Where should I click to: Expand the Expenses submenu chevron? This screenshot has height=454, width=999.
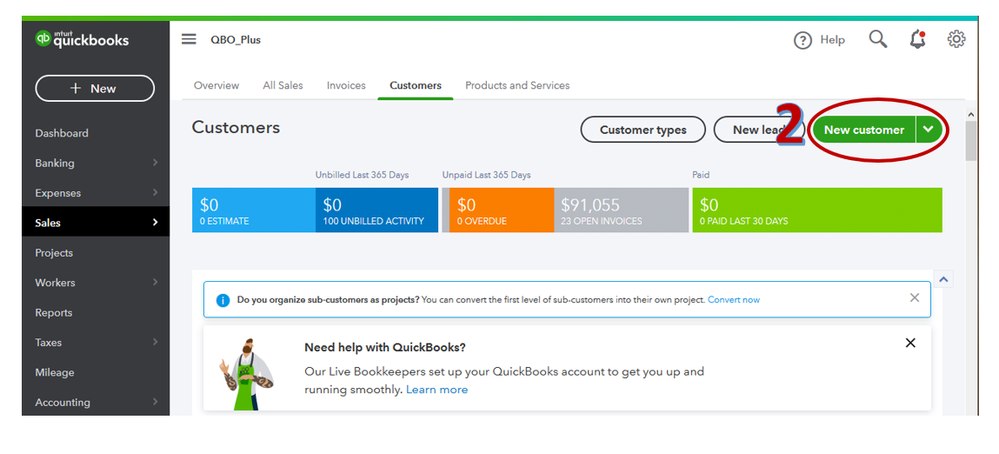(x=155, y=193)
